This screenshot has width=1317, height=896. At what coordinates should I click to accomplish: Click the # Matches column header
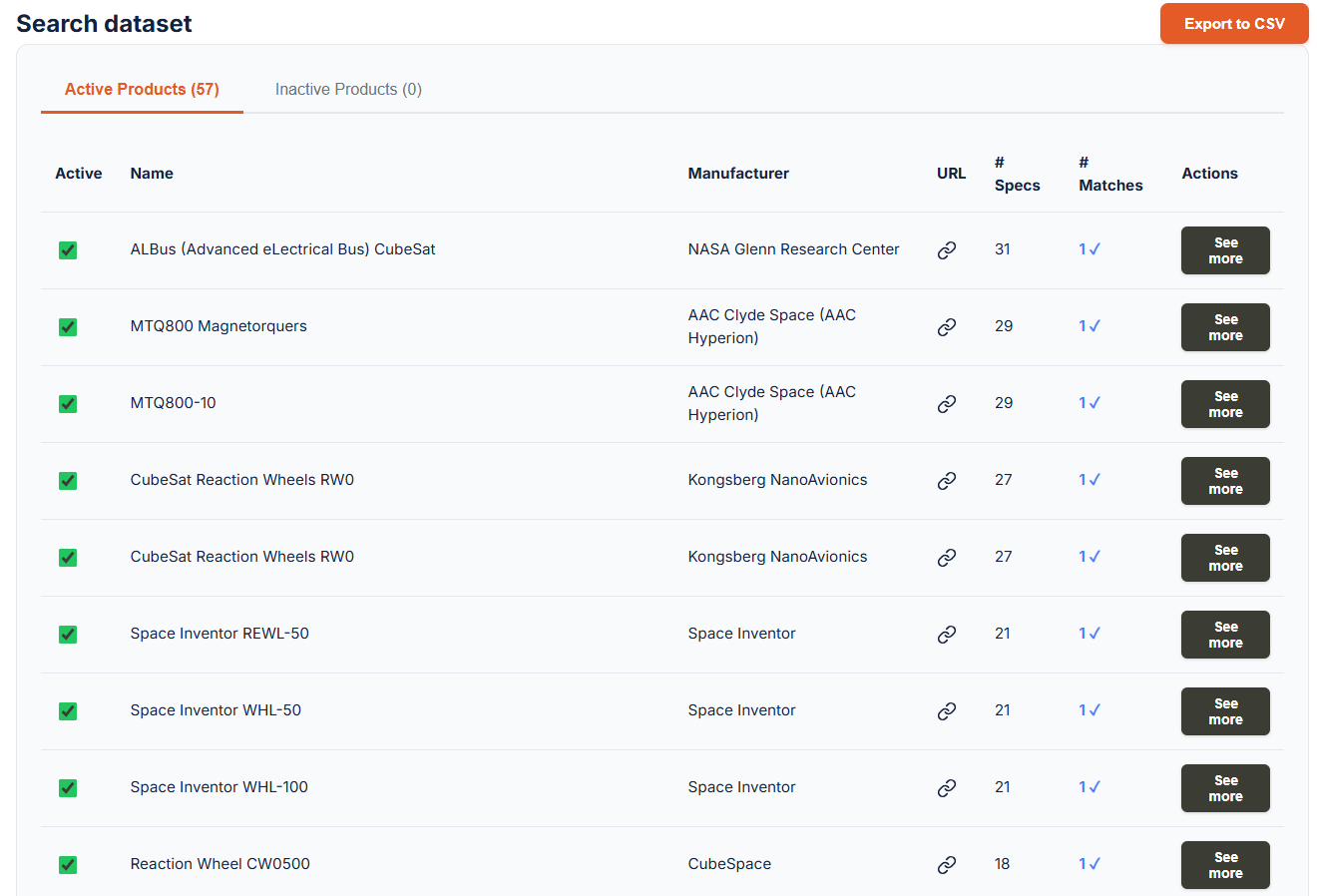[1110, 174]
